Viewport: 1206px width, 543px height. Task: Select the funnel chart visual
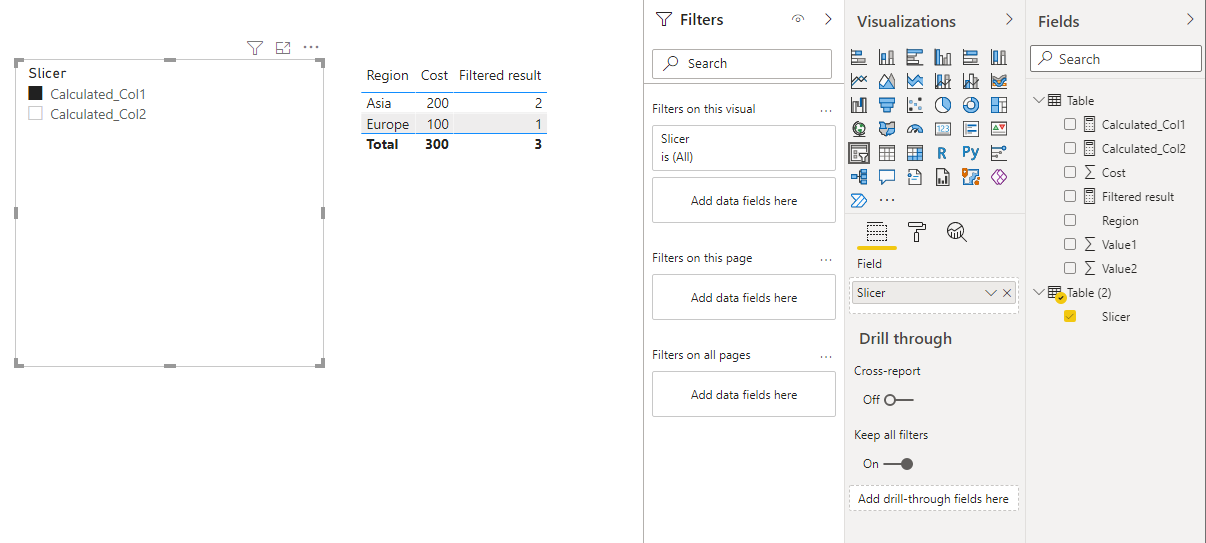[x=887, y=105]
